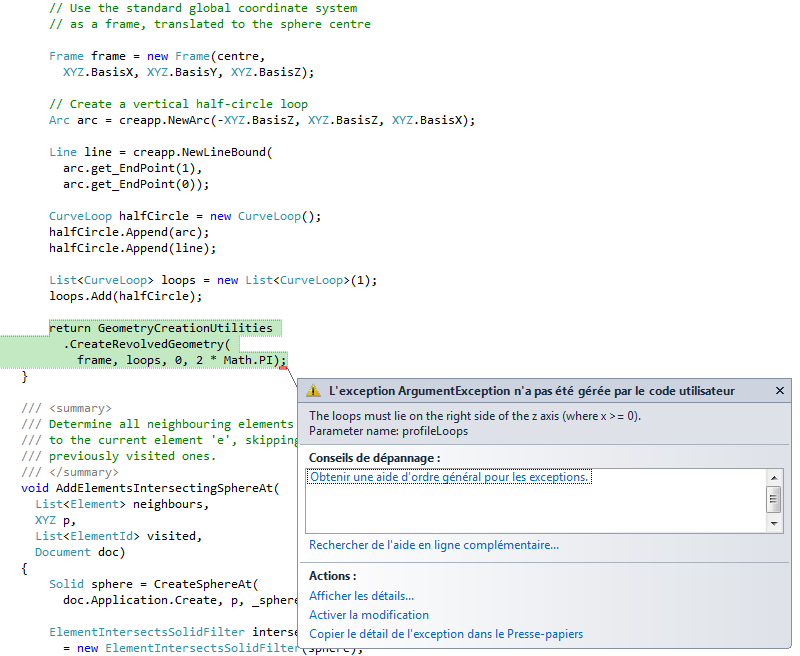Select "Activer la modification" action
Viewport: 800px width, 656px height.
click(x=368, y=614)
